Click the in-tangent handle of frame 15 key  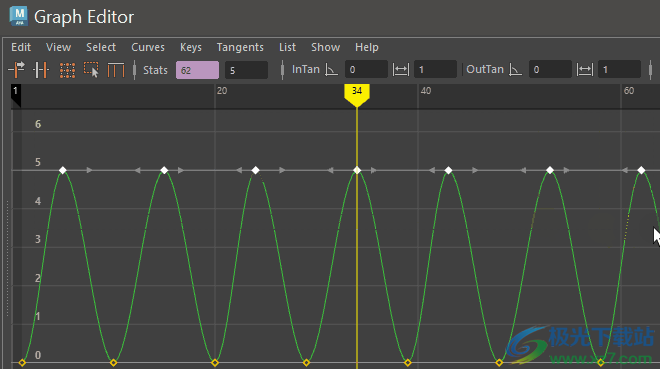click(x=137, y=171)
